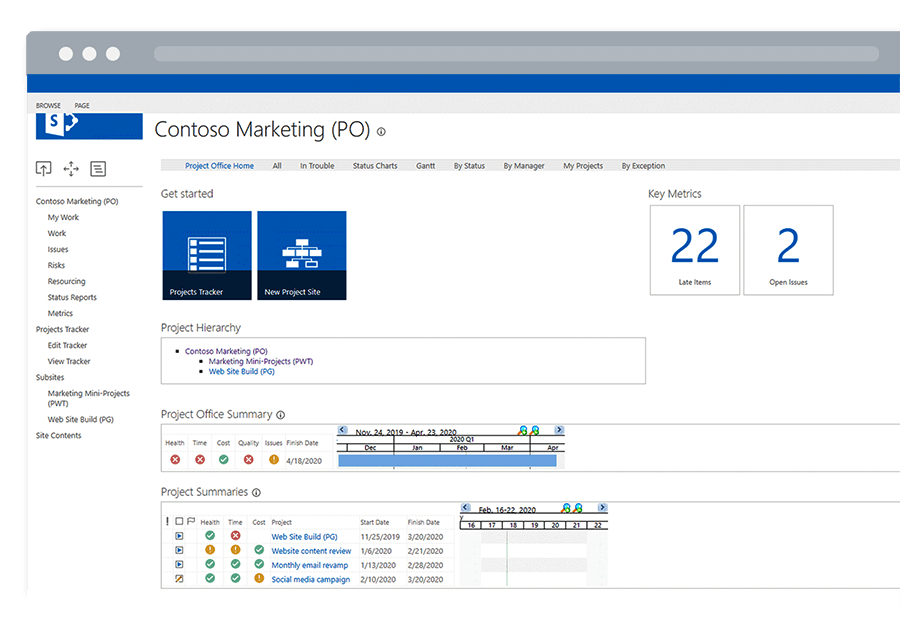Click orange Health icon for Website content review
Image resolution: width=900 pixels, height=626 pixels.
click(x=210, y=550)
